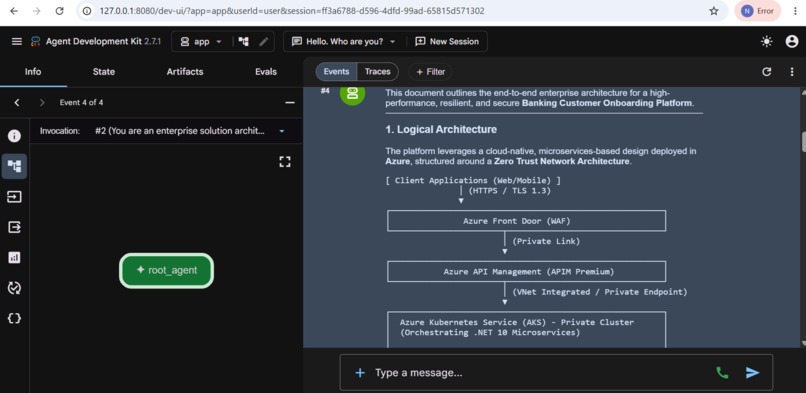This screenshot has height=393, width=806.
Task: Select the Traces view toggle
Action: [x=378, y=72]
